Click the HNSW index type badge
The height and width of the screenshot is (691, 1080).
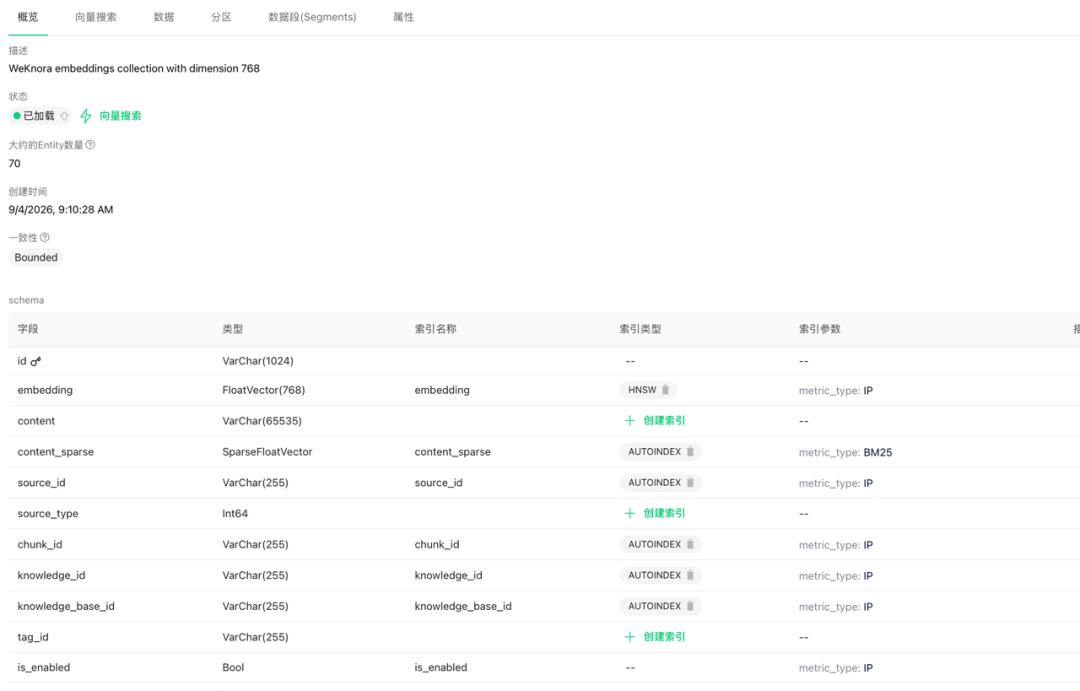pyautogui.click(x=648, y=390)
